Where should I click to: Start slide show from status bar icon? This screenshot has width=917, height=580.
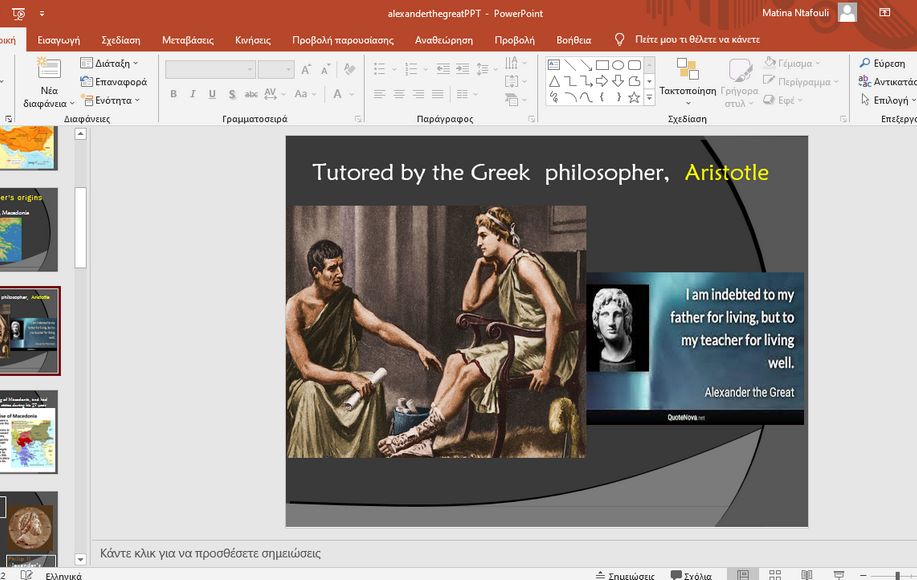tap(839, 575)
